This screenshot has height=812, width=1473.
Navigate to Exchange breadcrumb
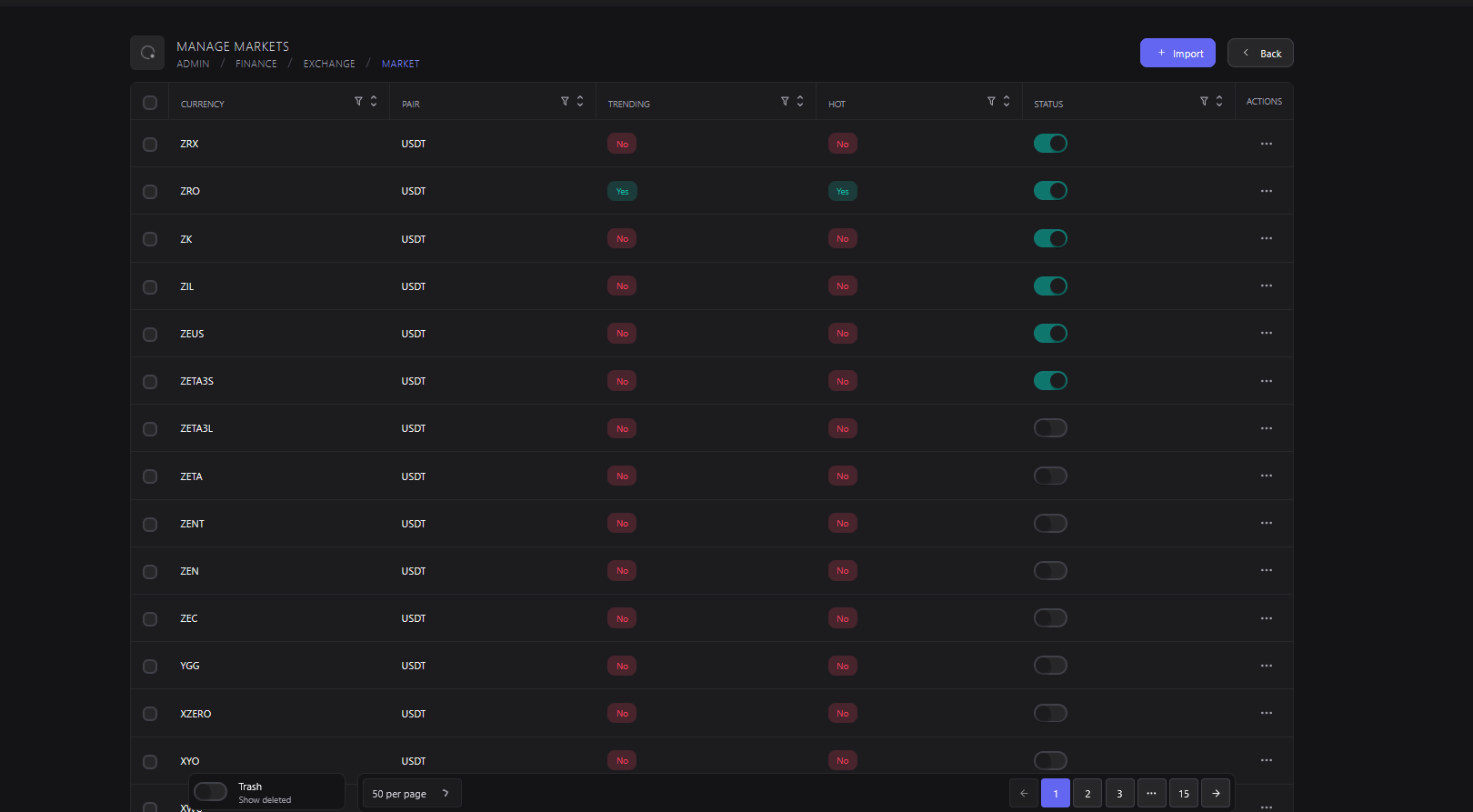(x=329, y=64)
